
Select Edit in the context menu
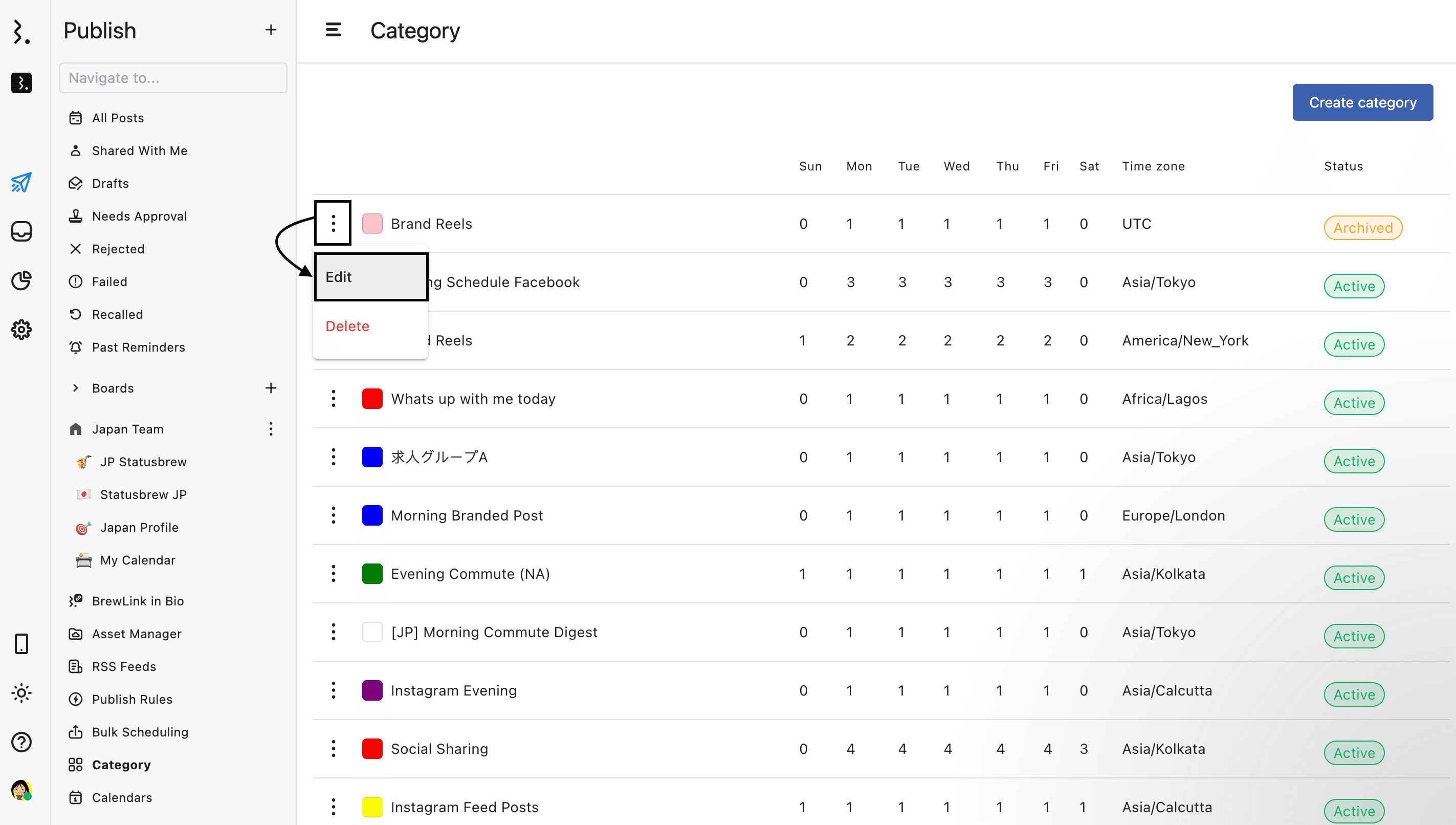370,276
